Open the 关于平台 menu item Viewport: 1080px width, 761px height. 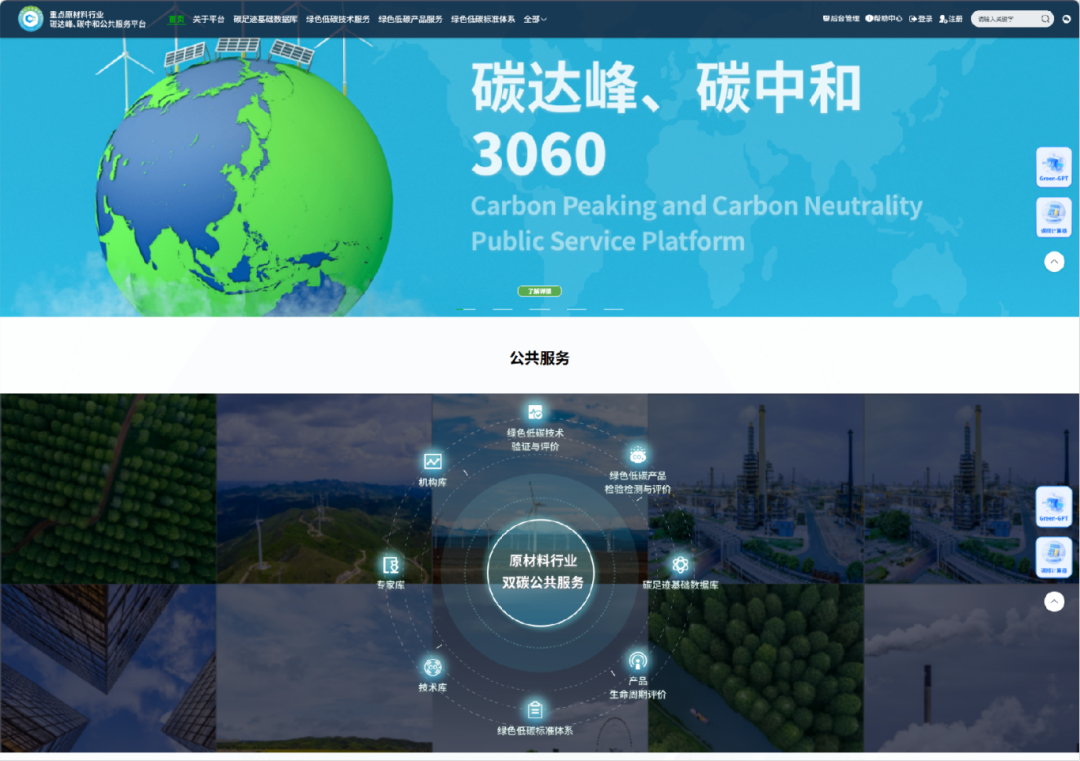[208, 19]
